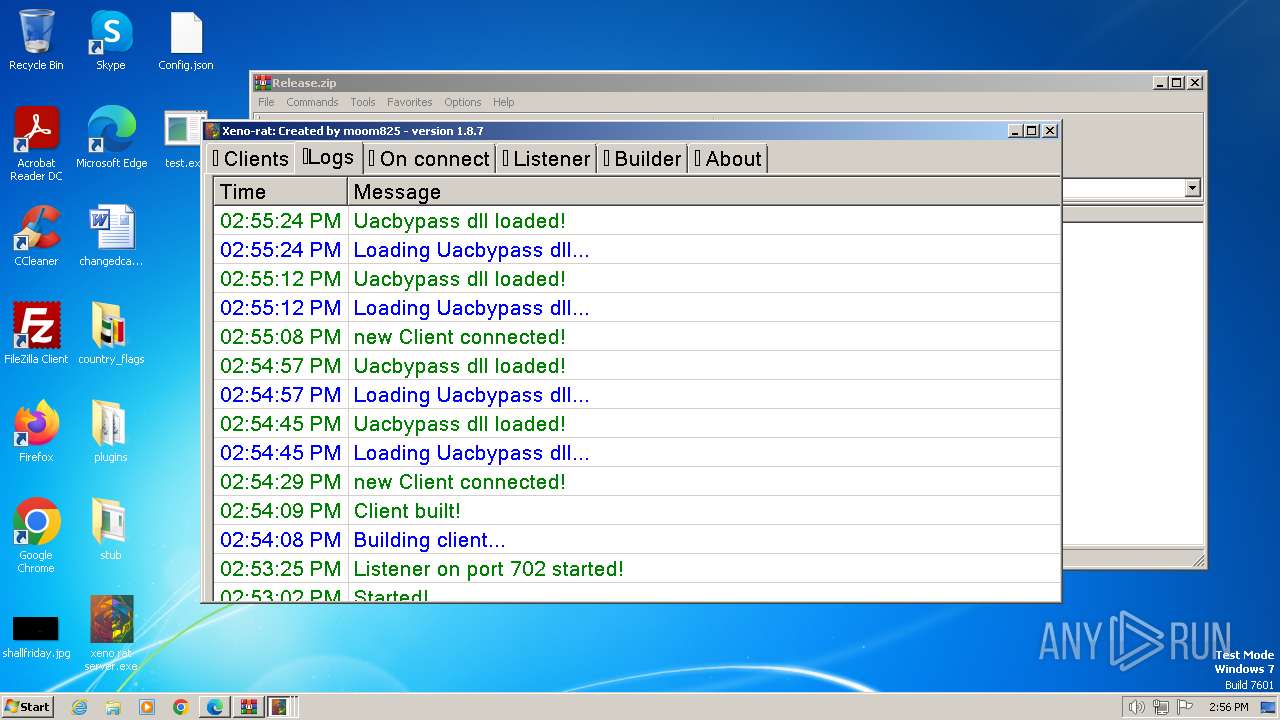Image resolution: width=1280 pixels, height=720 pixels.
Task: Select the shallfriday.jpg image file
Action: [x=36, y=636]
